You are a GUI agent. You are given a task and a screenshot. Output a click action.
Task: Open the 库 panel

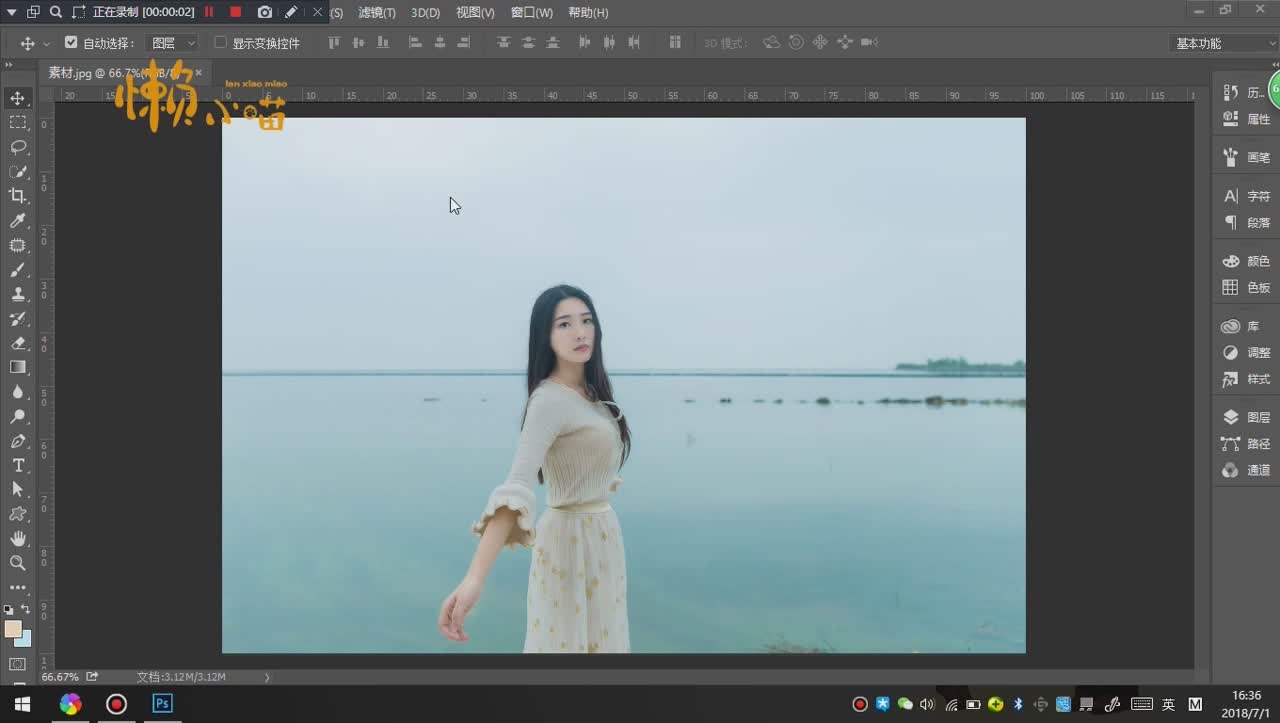pyautogui.click(x=1241, y=327)
